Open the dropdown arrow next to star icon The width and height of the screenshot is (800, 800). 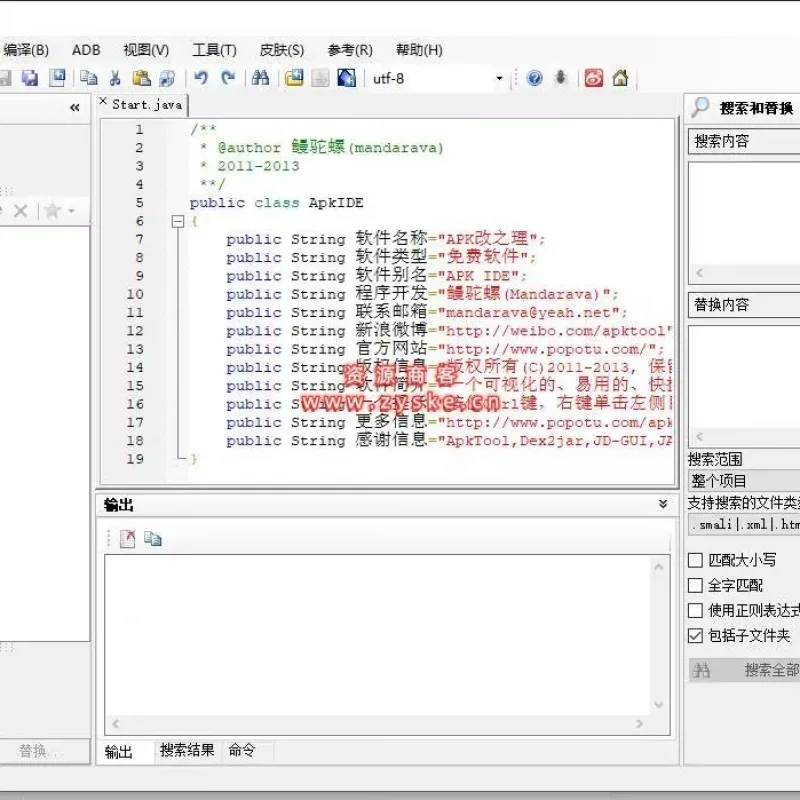pos(72,210)
